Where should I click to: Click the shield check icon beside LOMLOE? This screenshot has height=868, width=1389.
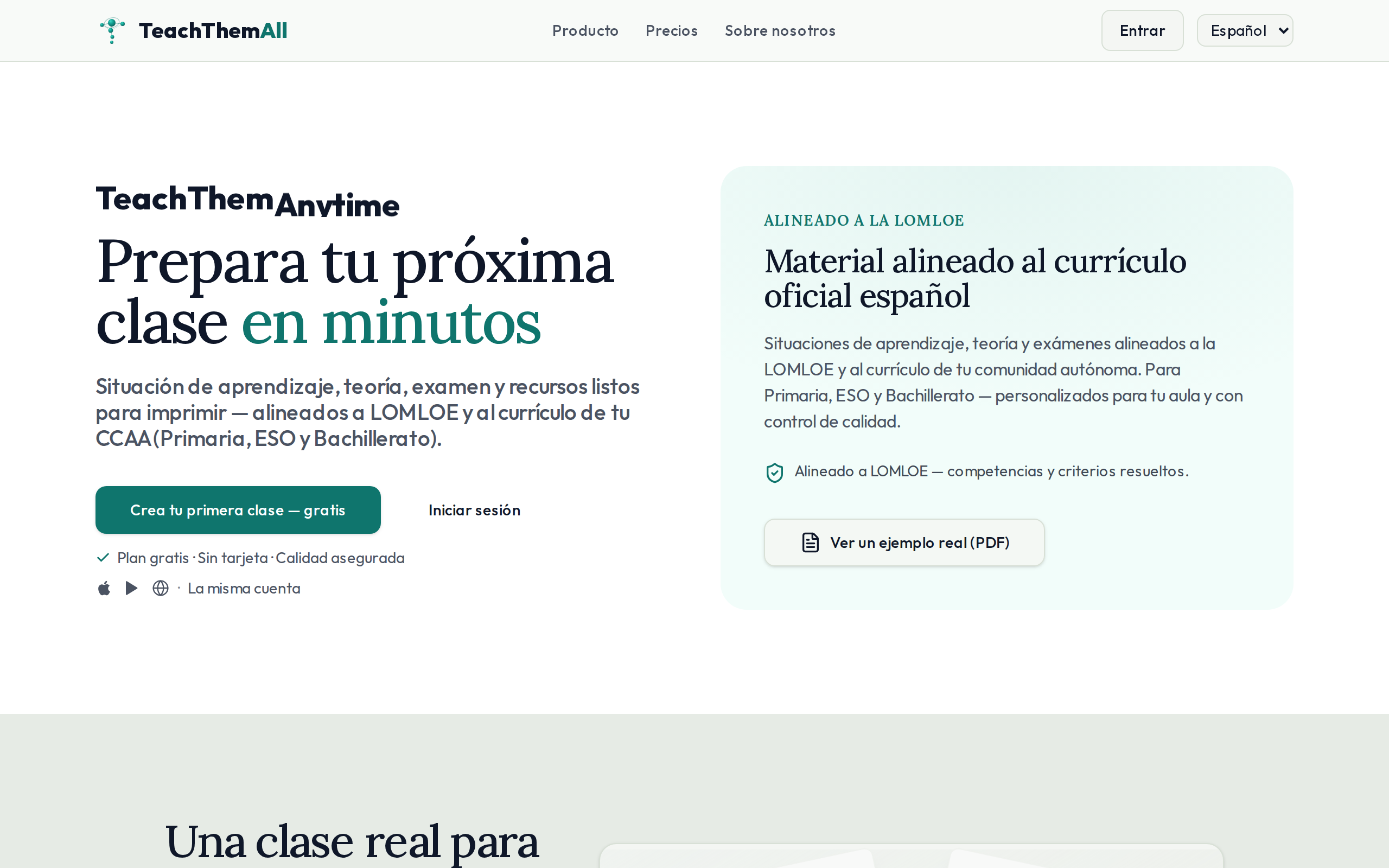point(774,473)
